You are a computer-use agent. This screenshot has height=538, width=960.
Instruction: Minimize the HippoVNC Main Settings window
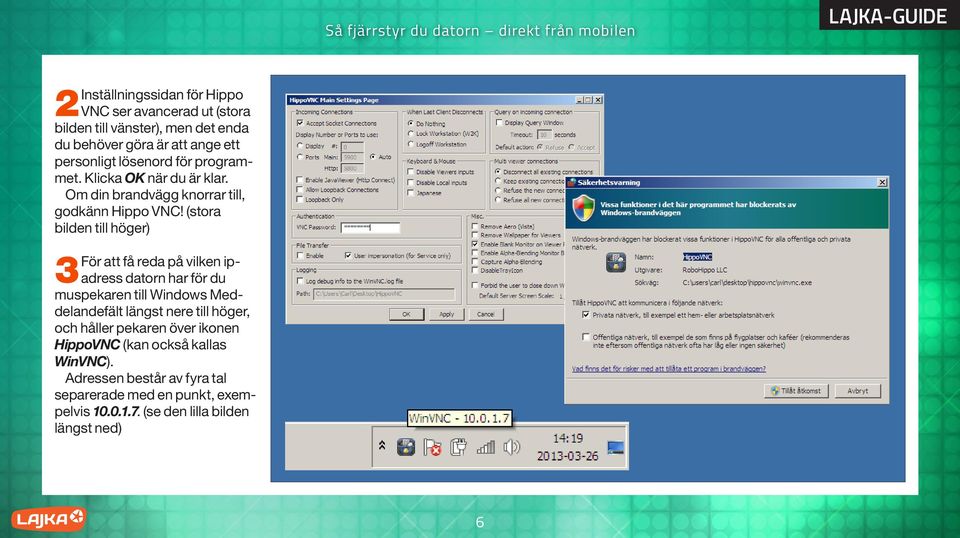click(579, 100)
